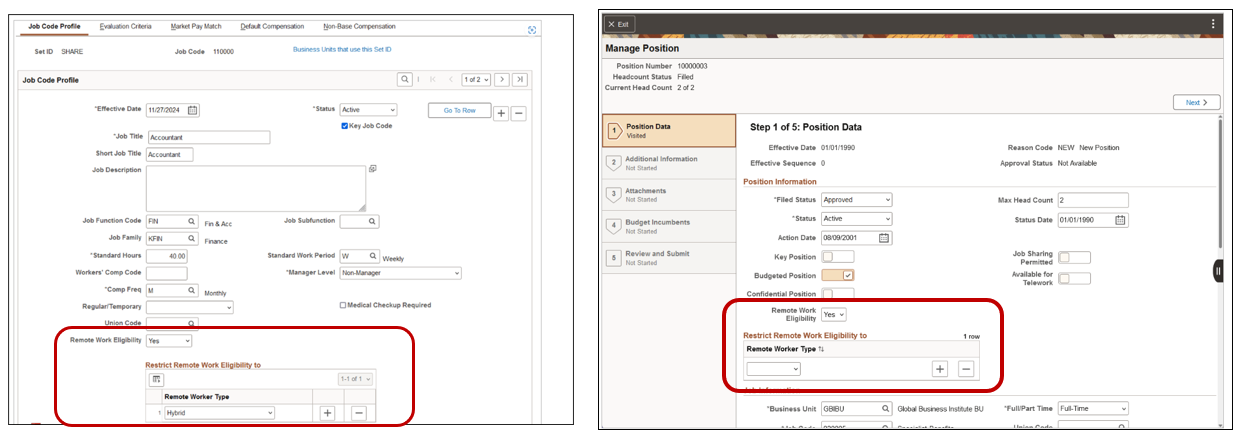Open the Status dropdown in Job Code Profile
This screenshot has width=1239, height=442.
(367, 110)
